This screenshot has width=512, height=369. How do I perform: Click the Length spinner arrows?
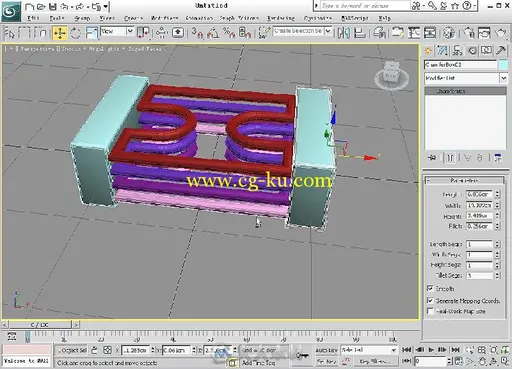pyautogui.click(x=497, y=194)
